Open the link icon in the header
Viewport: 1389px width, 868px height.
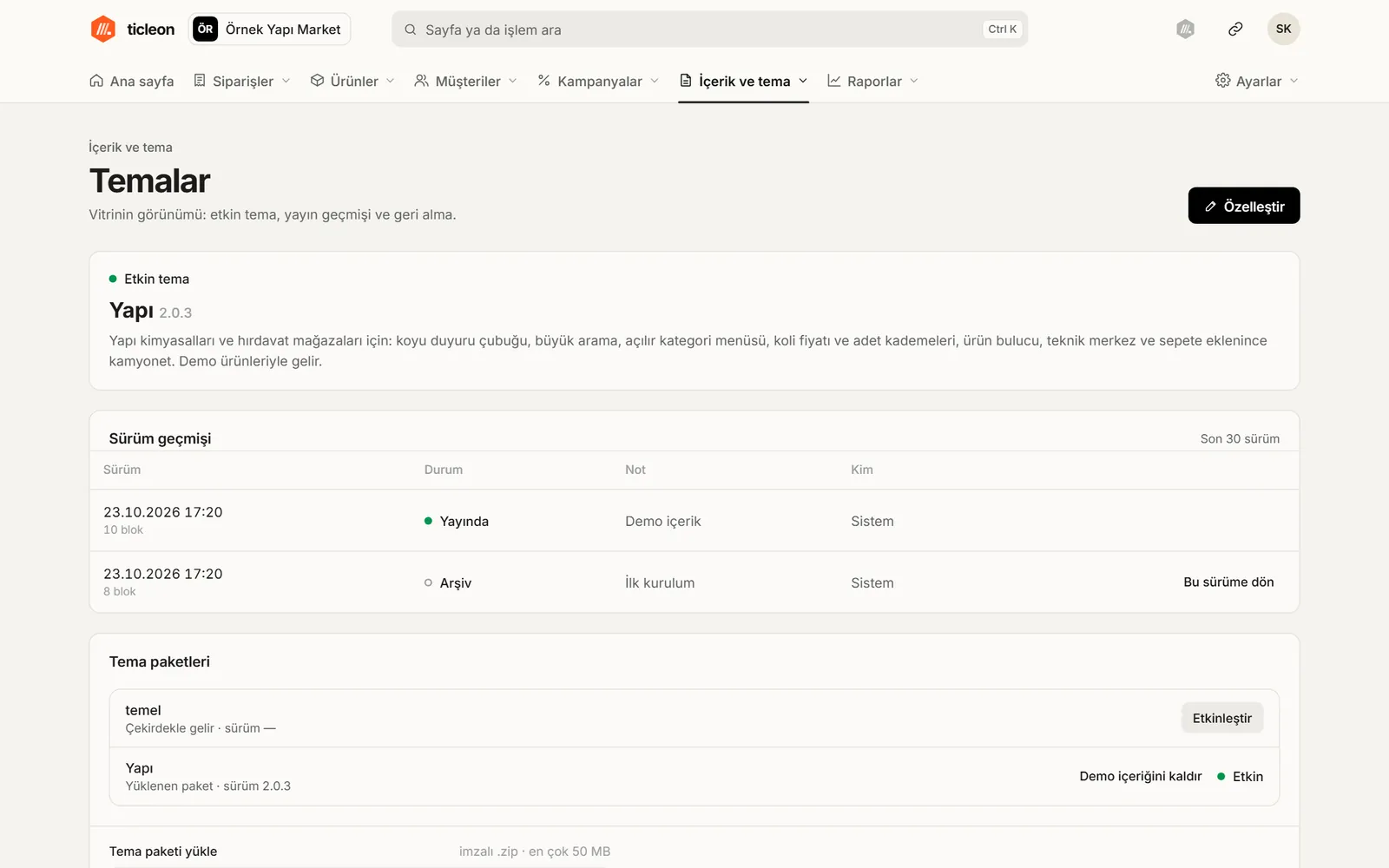click(x=1235, y=29)
